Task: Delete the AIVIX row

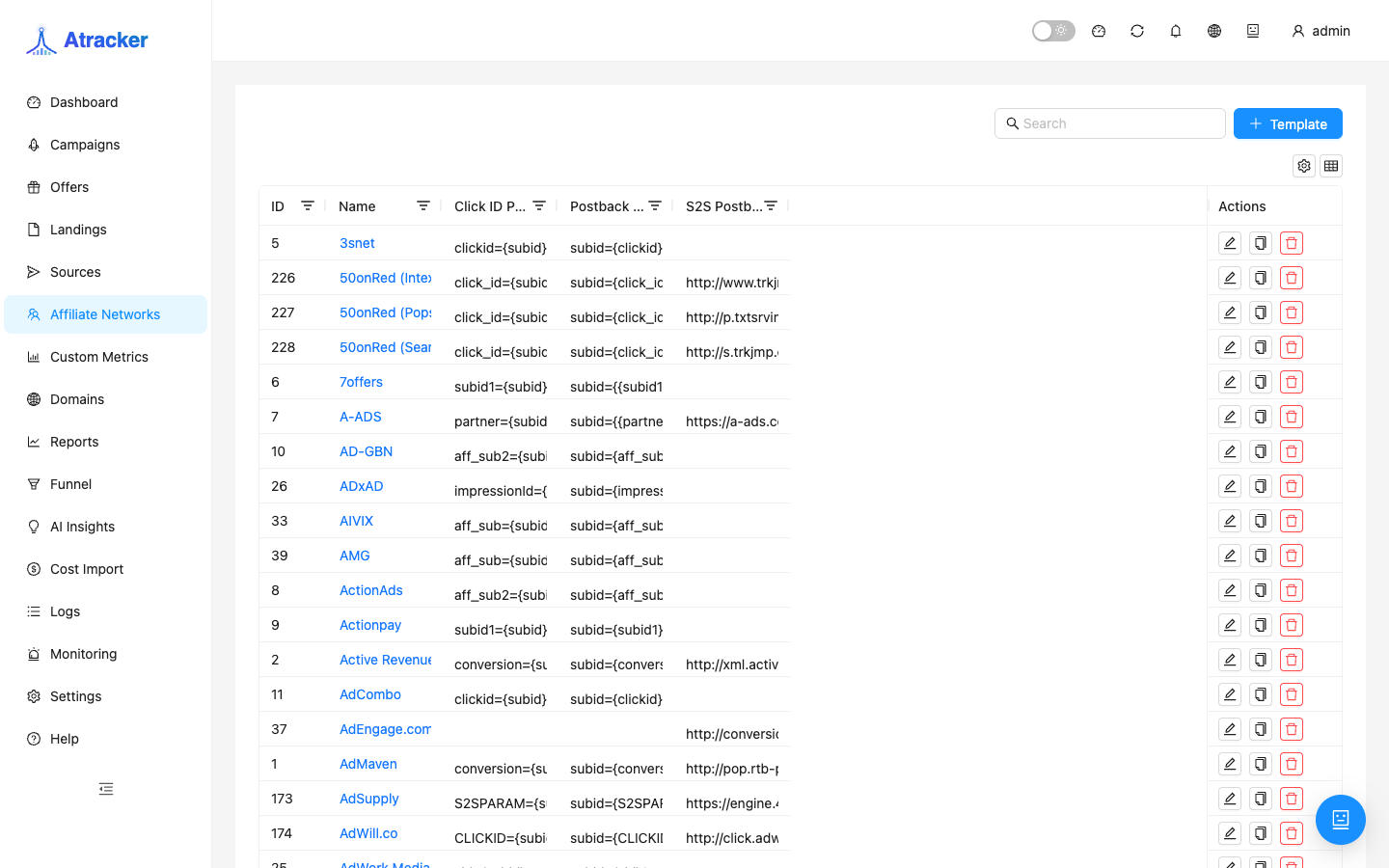Action: point(1292,521)
